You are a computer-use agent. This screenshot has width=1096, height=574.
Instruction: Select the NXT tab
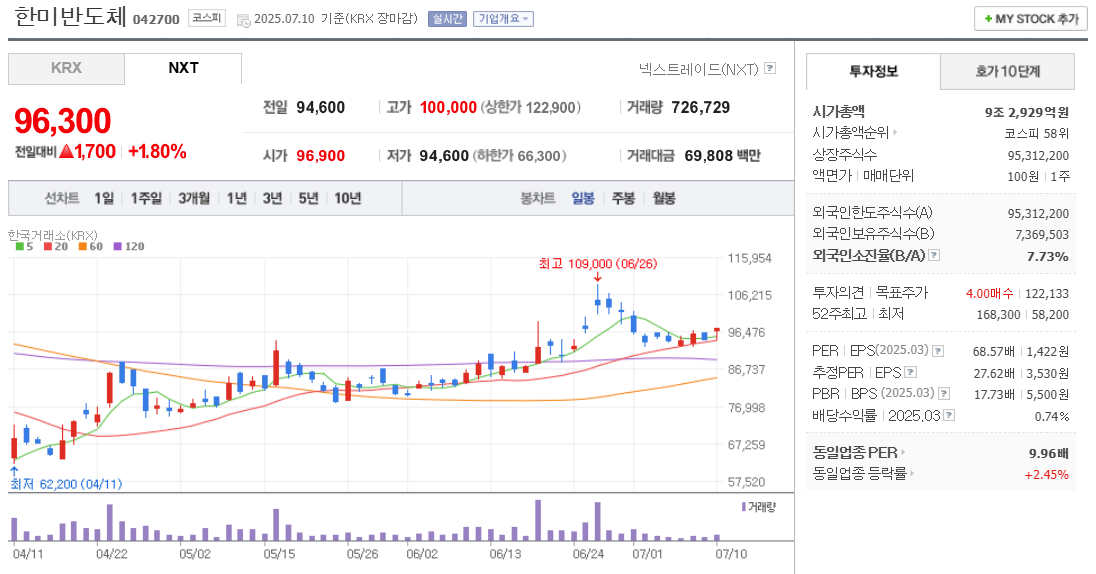(183, 69)
